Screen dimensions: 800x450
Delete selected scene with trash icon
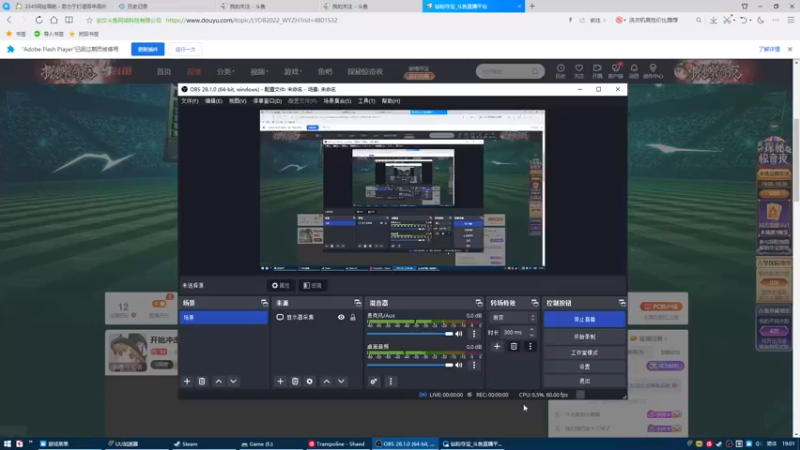pos(202,381)
